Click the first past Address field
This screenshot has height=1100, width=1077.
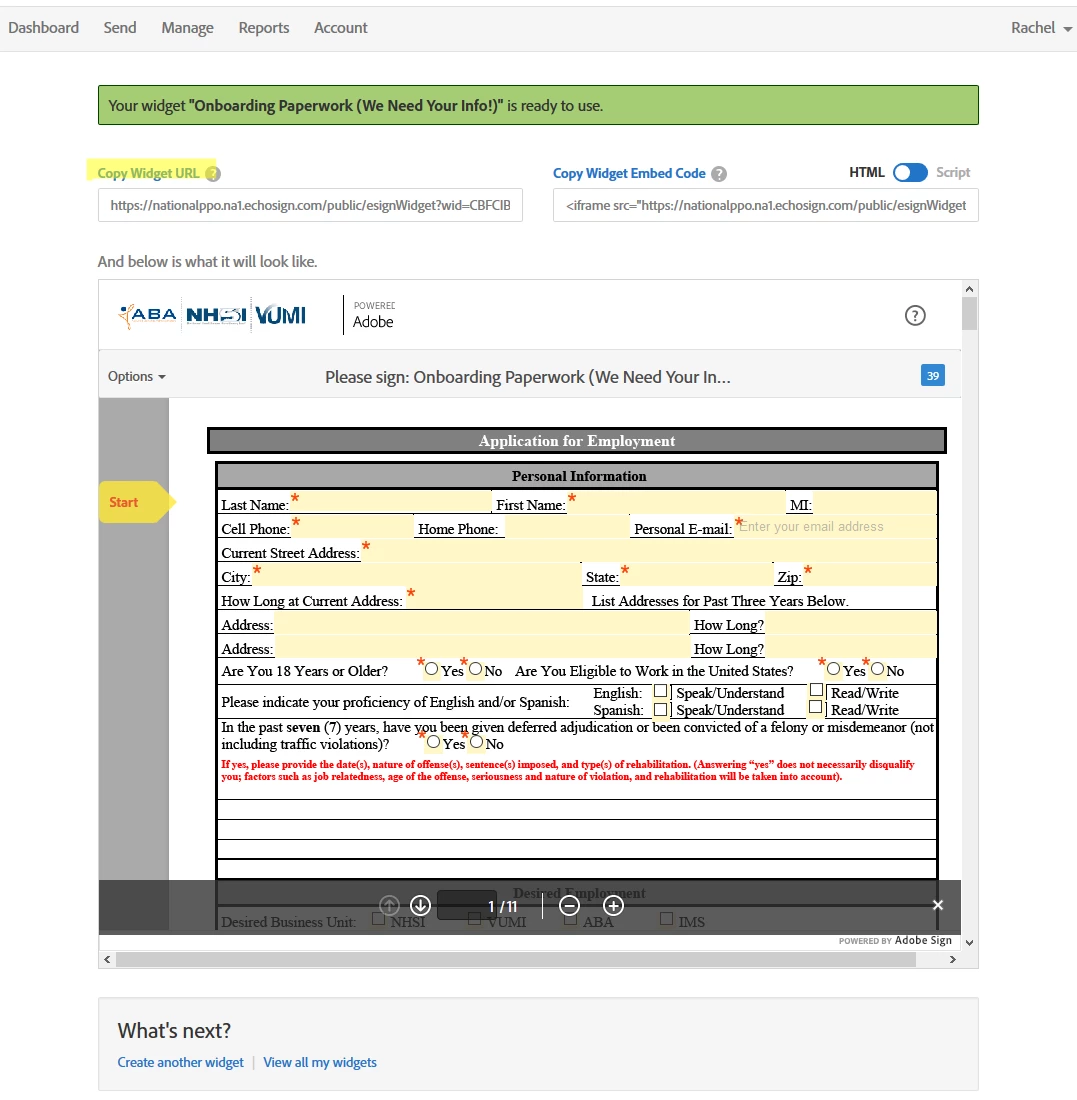[x=481, y=623]
